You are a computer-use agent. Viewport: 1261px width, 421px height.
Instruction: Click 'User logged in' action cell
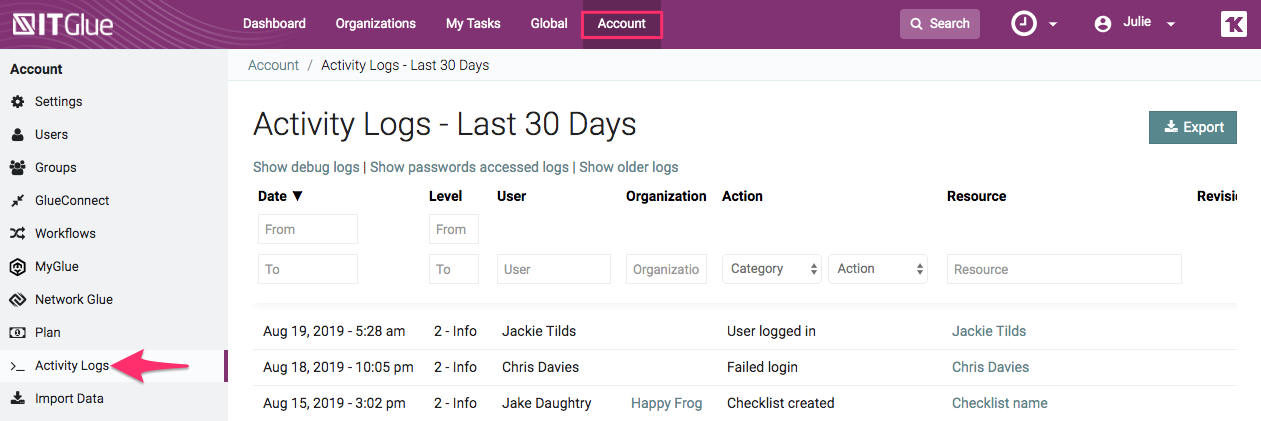(773, 331)
